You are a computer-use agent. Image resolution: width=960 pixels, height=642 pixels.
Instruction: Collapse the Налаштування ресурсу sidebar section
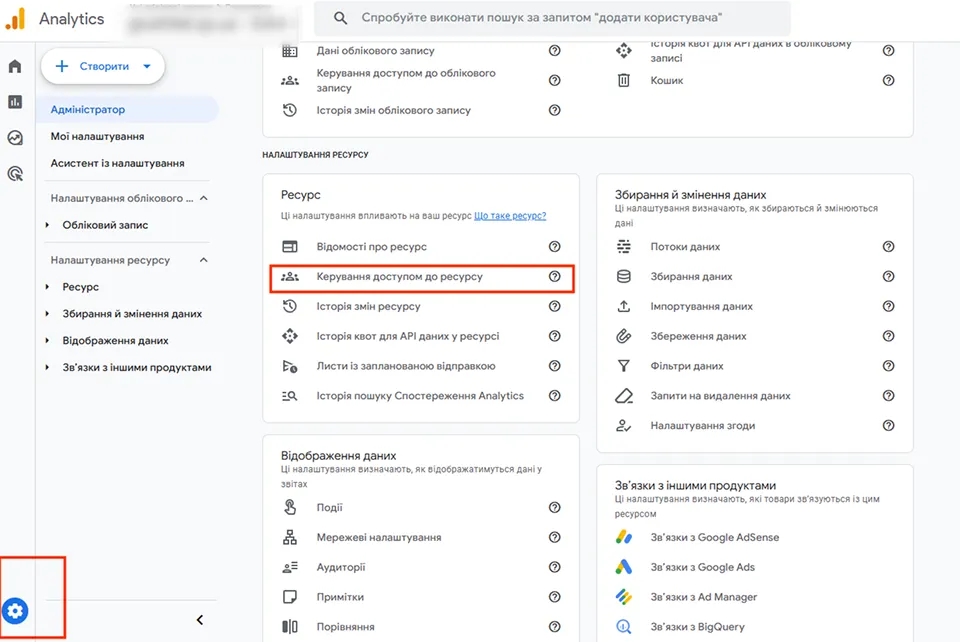tap(204, 260)
